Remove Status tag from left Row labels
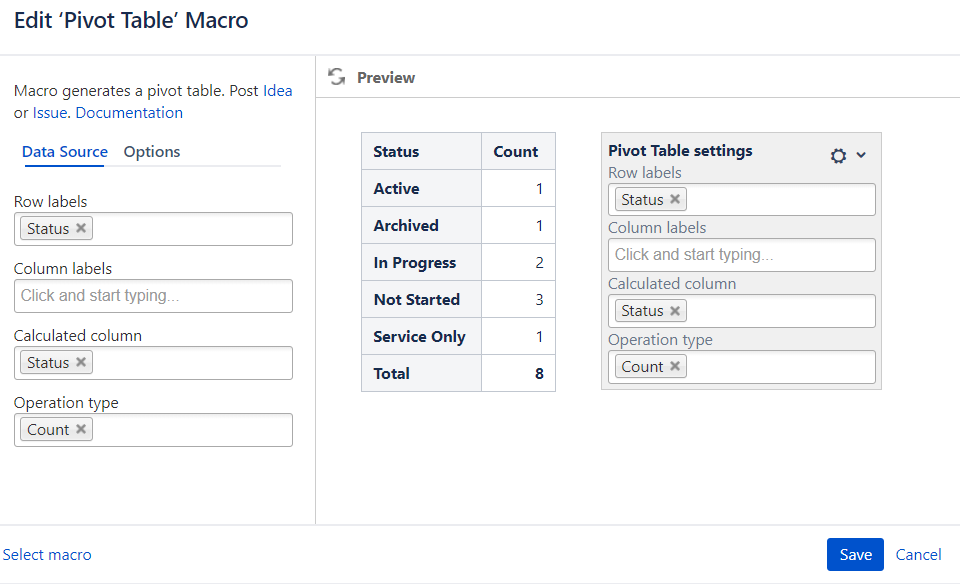 pos(81,228)
